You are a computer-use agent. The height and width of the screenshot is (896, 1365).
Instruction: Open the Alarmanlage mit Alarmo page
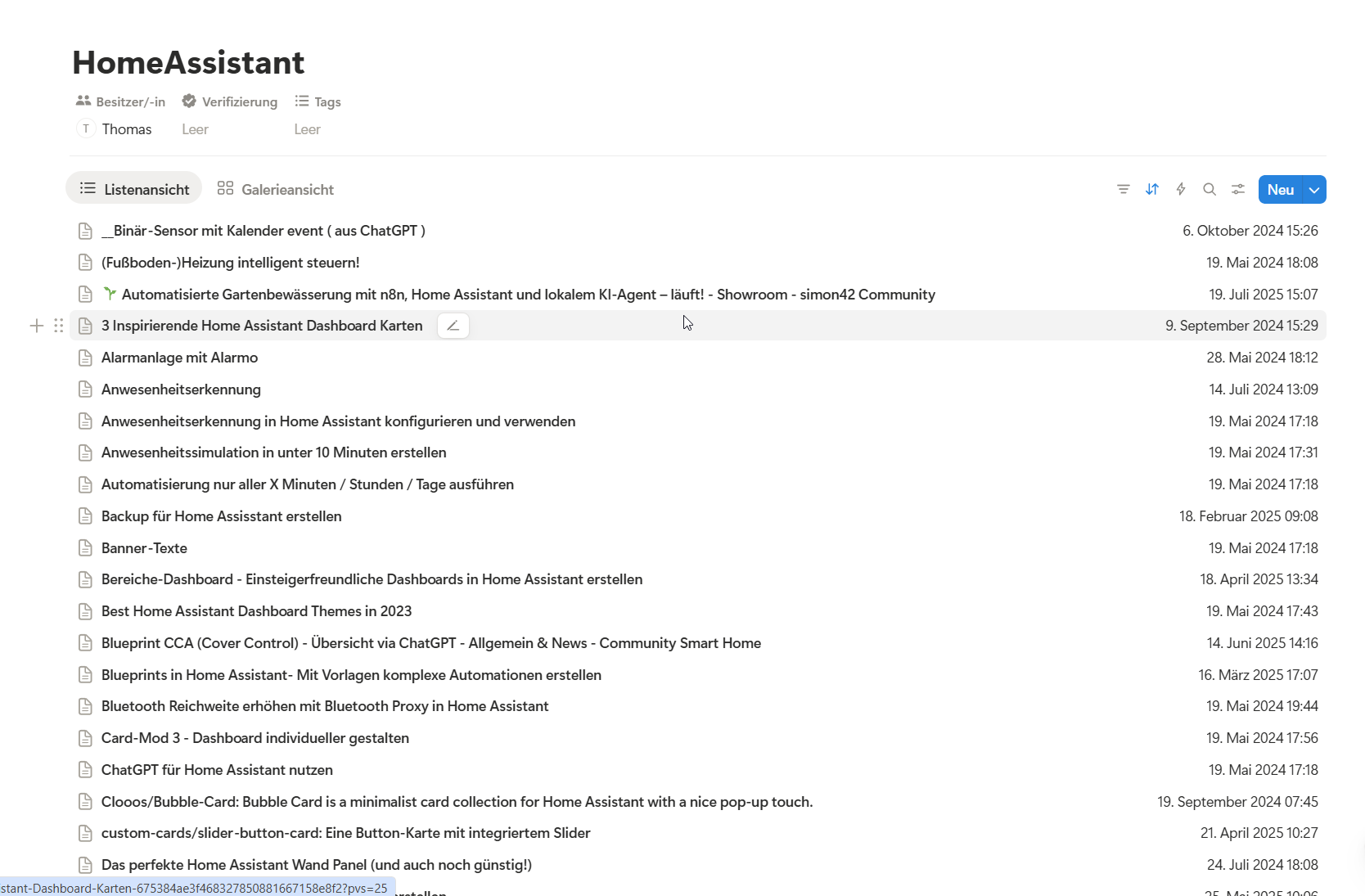click(179, 358)
